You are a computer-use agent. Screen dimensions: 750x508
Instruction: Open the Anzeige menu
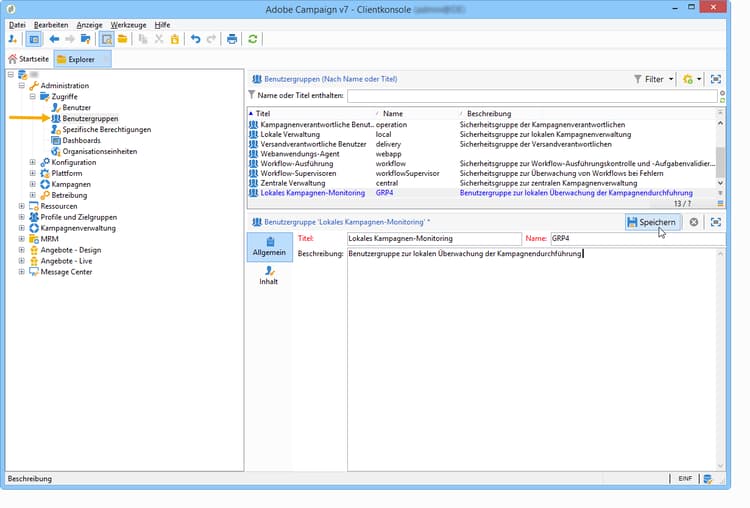(89, 25)
